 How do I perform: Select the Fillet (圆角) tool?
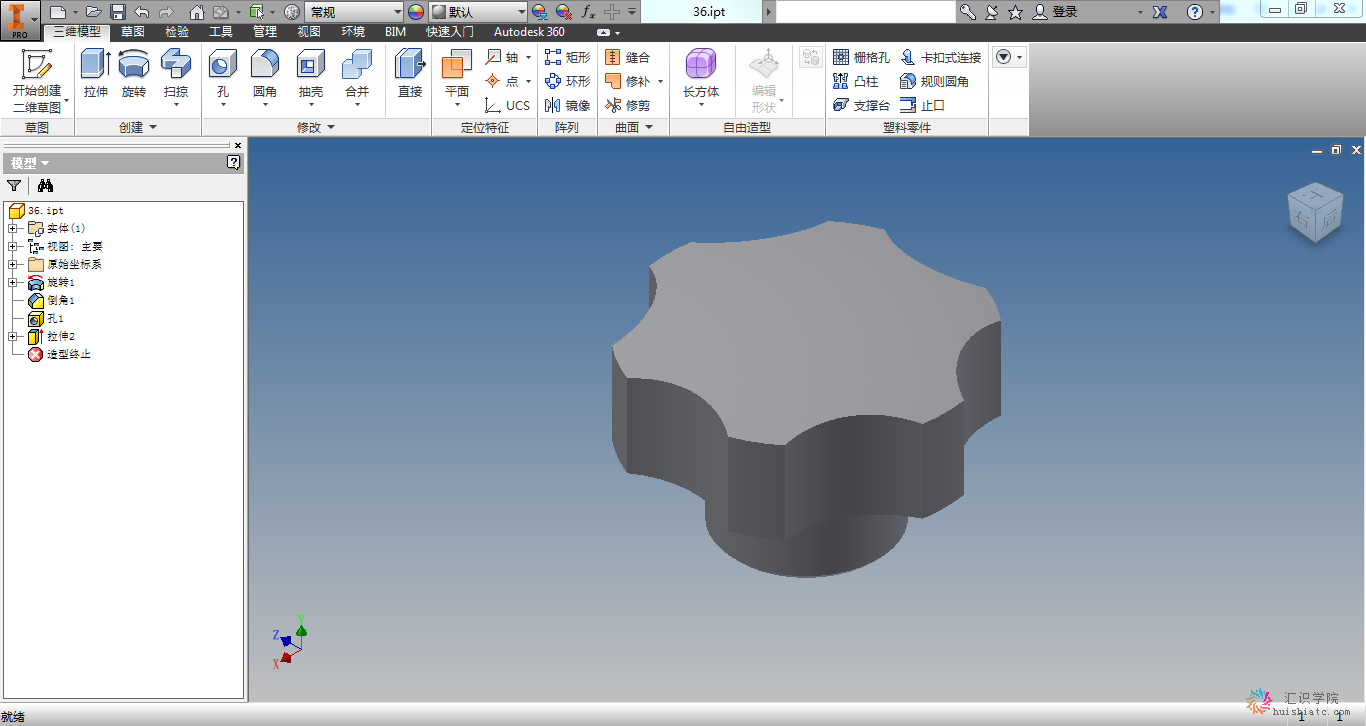(265, 78)
